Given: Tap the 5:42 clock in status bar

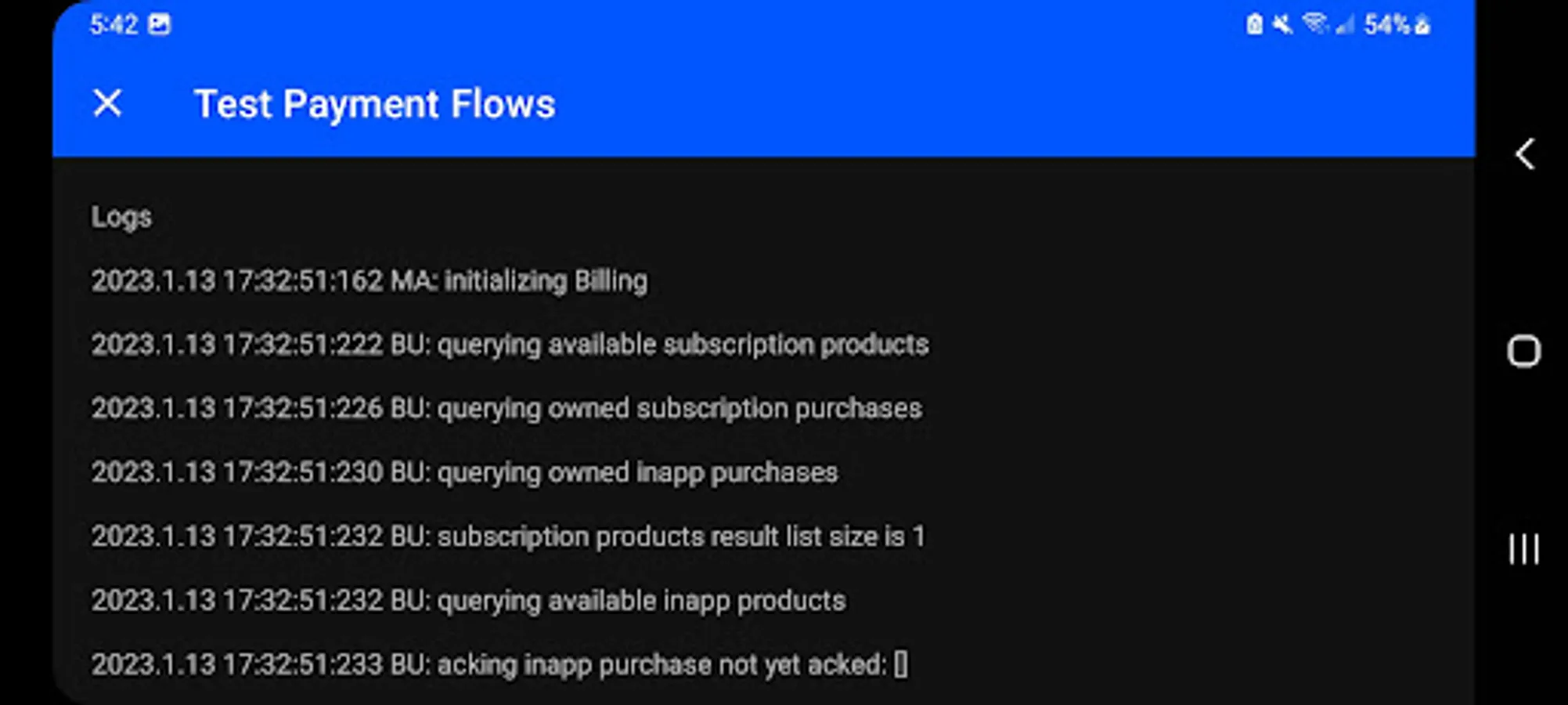Looking at the screenshot, I should click(114, 25).
